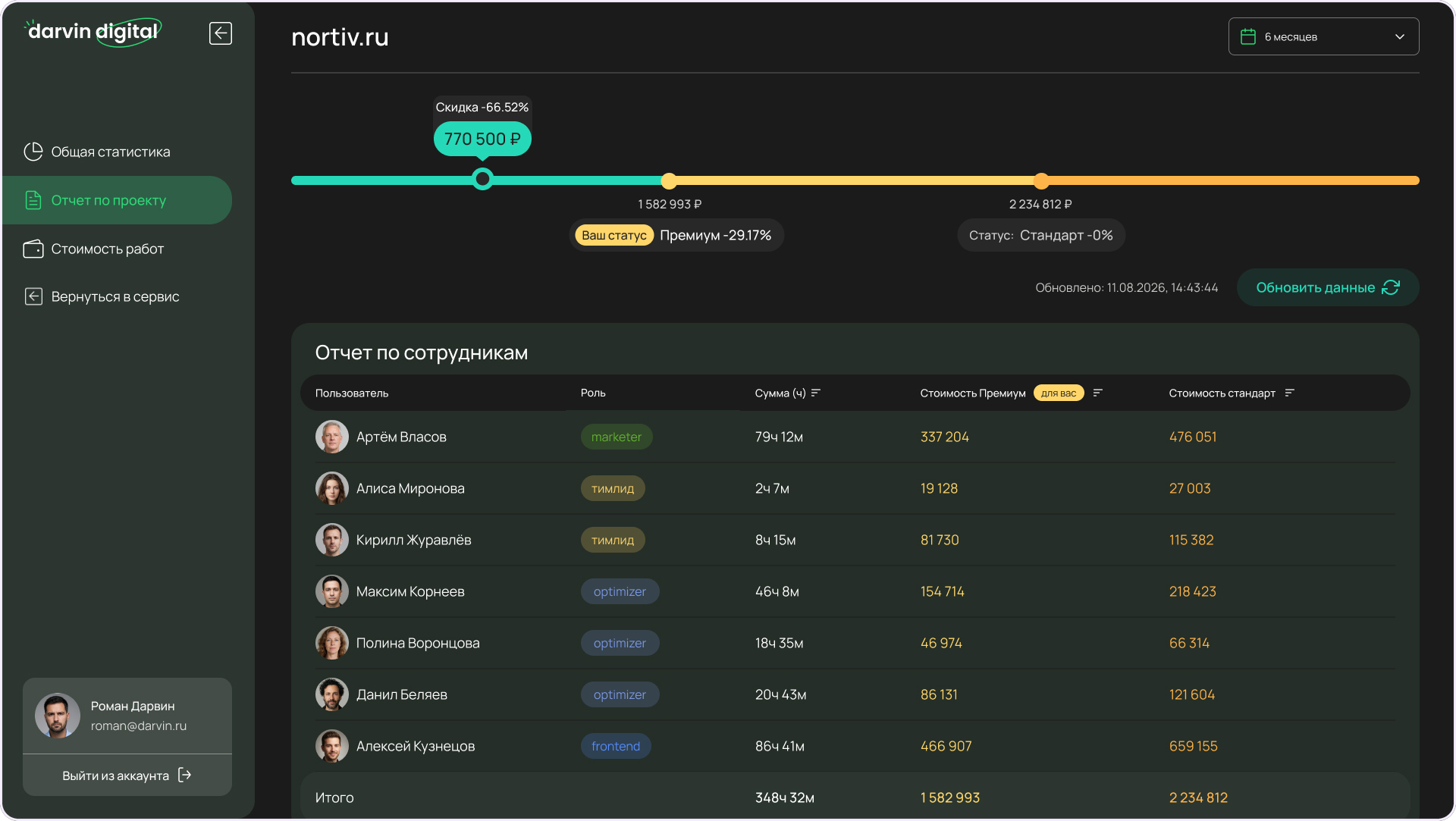Click the для вас badge in header
Screen dimensions: 1456x821
(x=1059, y=393)
